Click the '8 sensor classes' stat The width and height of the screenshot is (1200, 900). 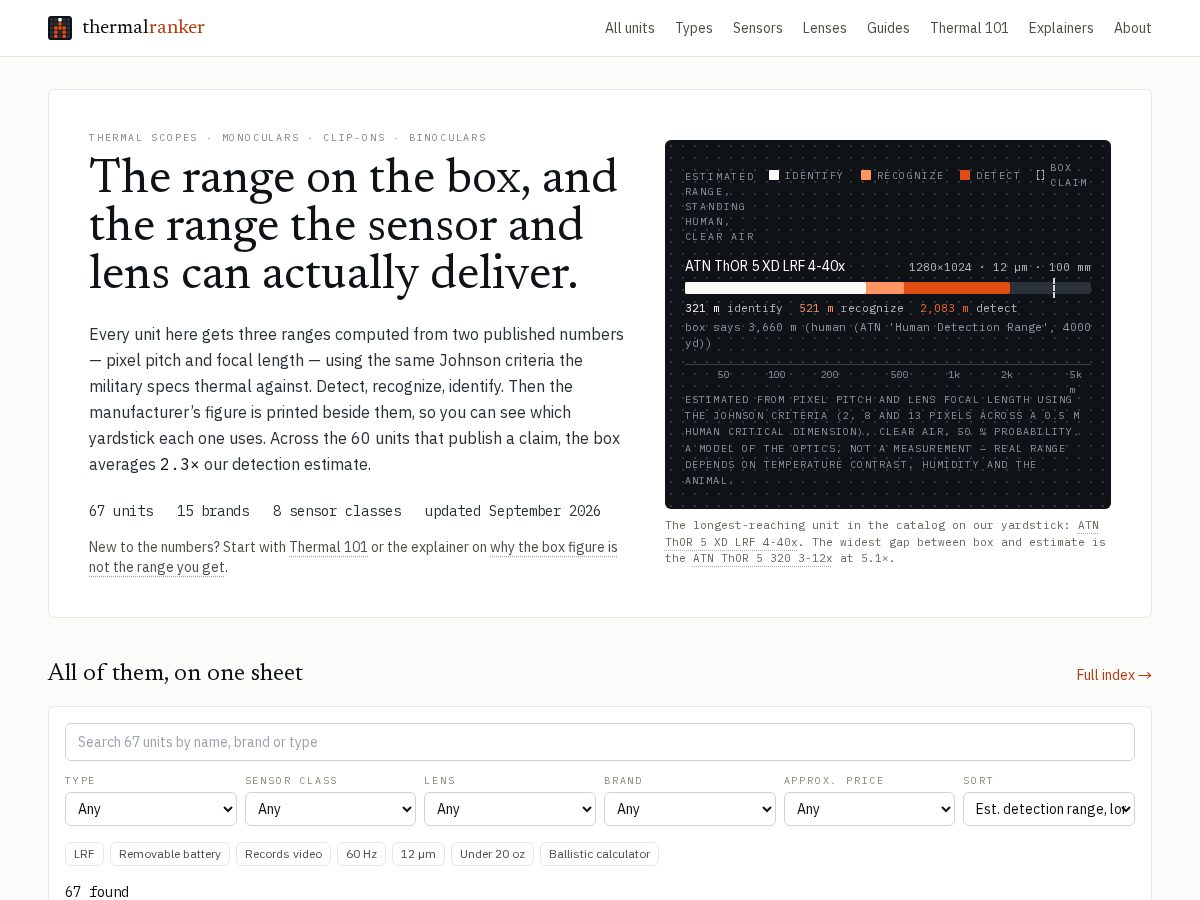pos(337,511)
